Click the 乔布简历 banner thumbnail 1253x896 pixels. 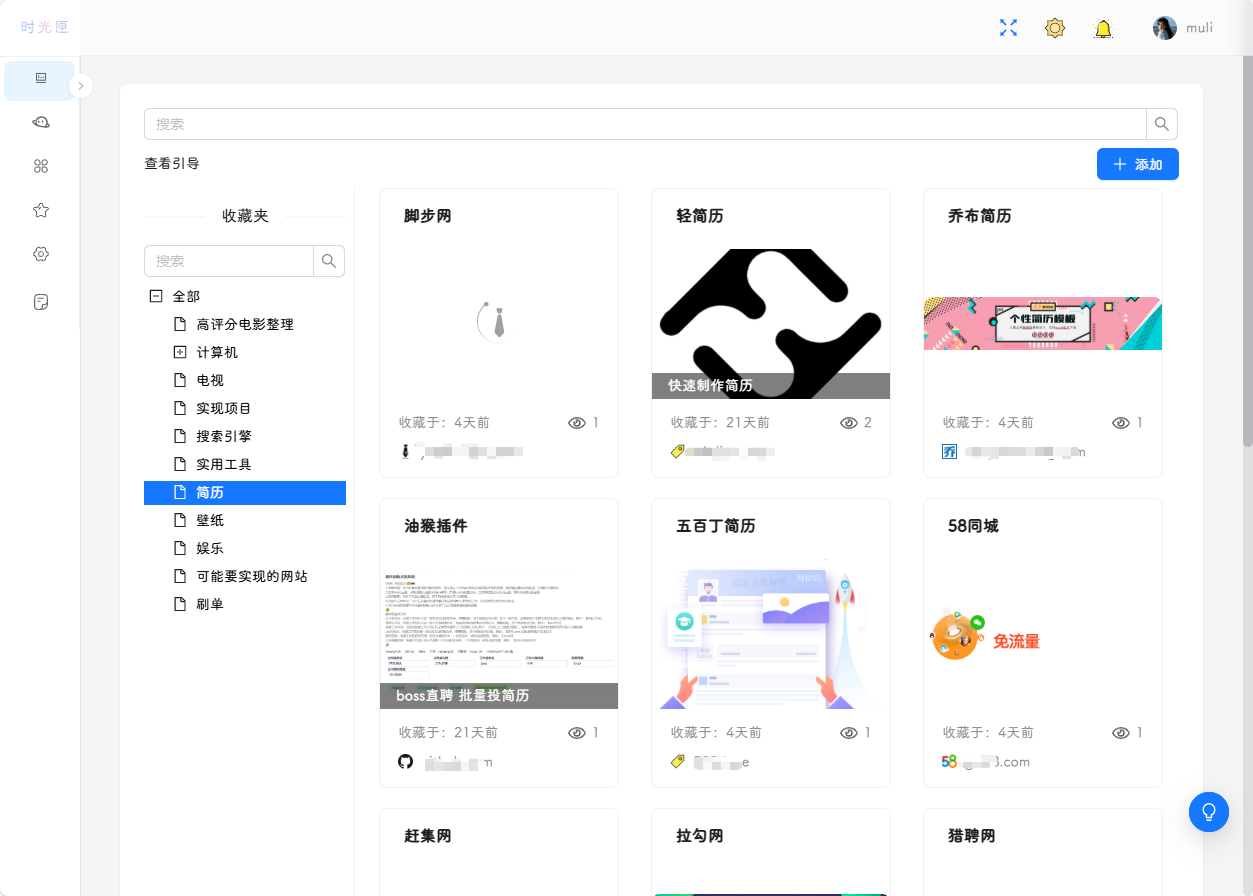(x=1043, y=323)
